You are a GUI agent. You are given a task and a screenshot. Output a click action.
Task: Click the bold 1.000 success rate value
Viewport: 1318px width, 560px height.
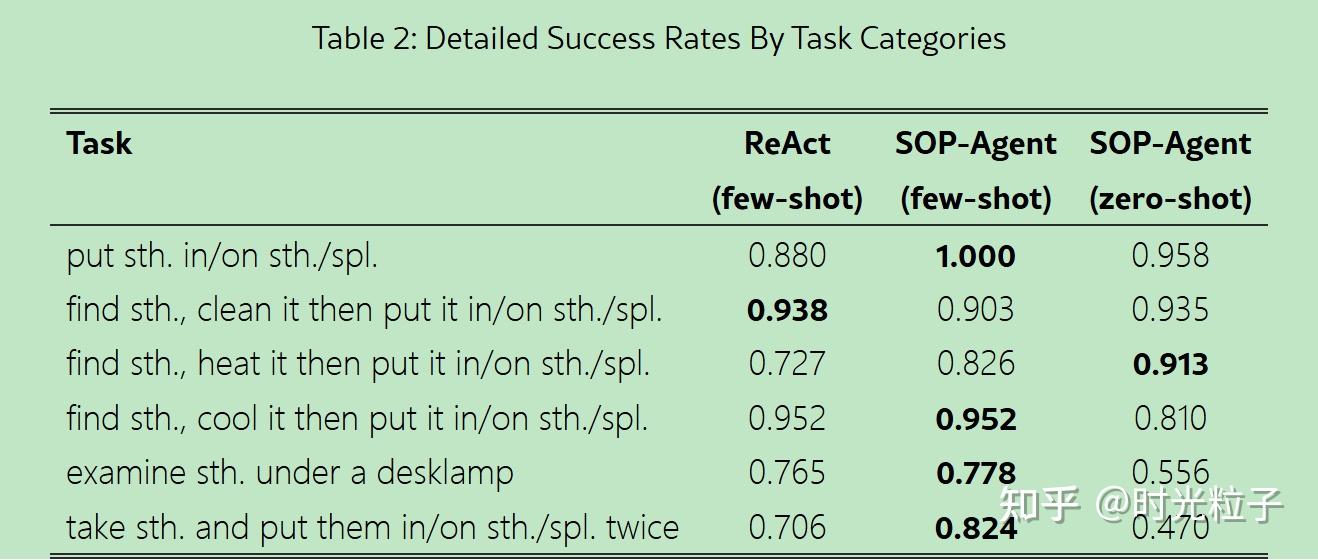(x=975, y=256)
